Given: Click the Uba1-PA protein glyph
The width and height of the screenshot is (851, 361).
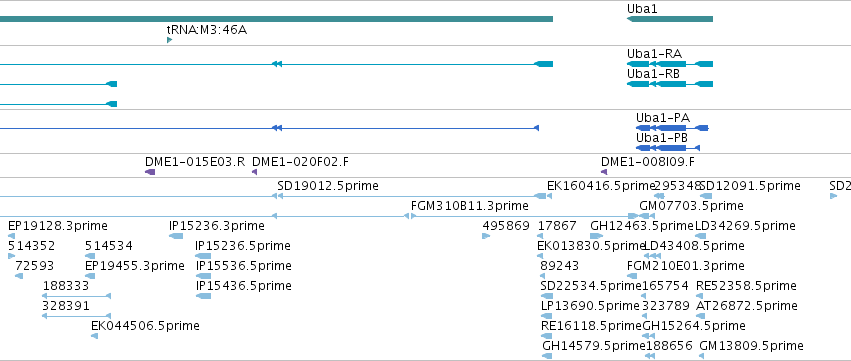Looking at the screenshot, I should [672, 128].
